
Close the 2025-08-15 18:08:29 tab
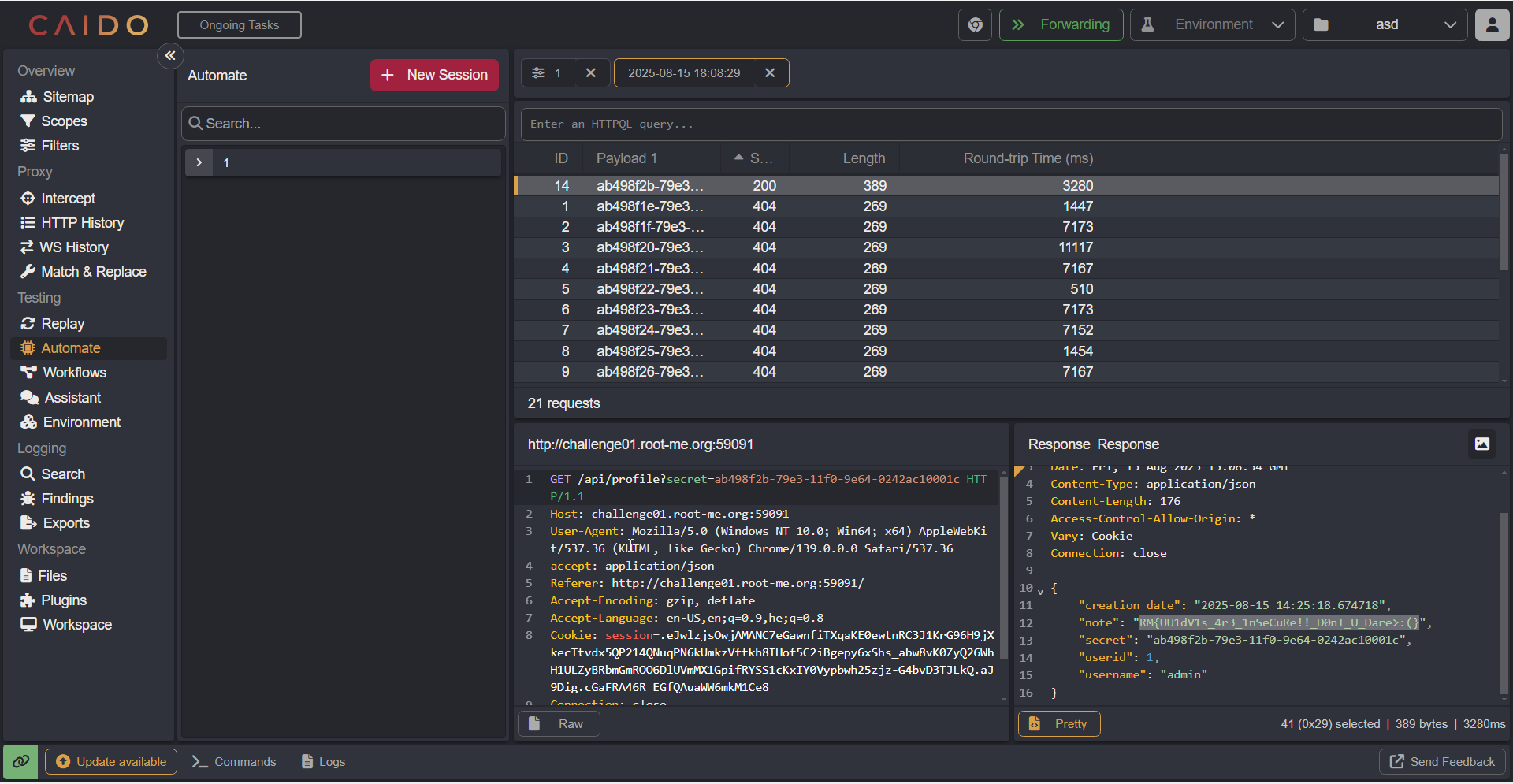[770, 73]
